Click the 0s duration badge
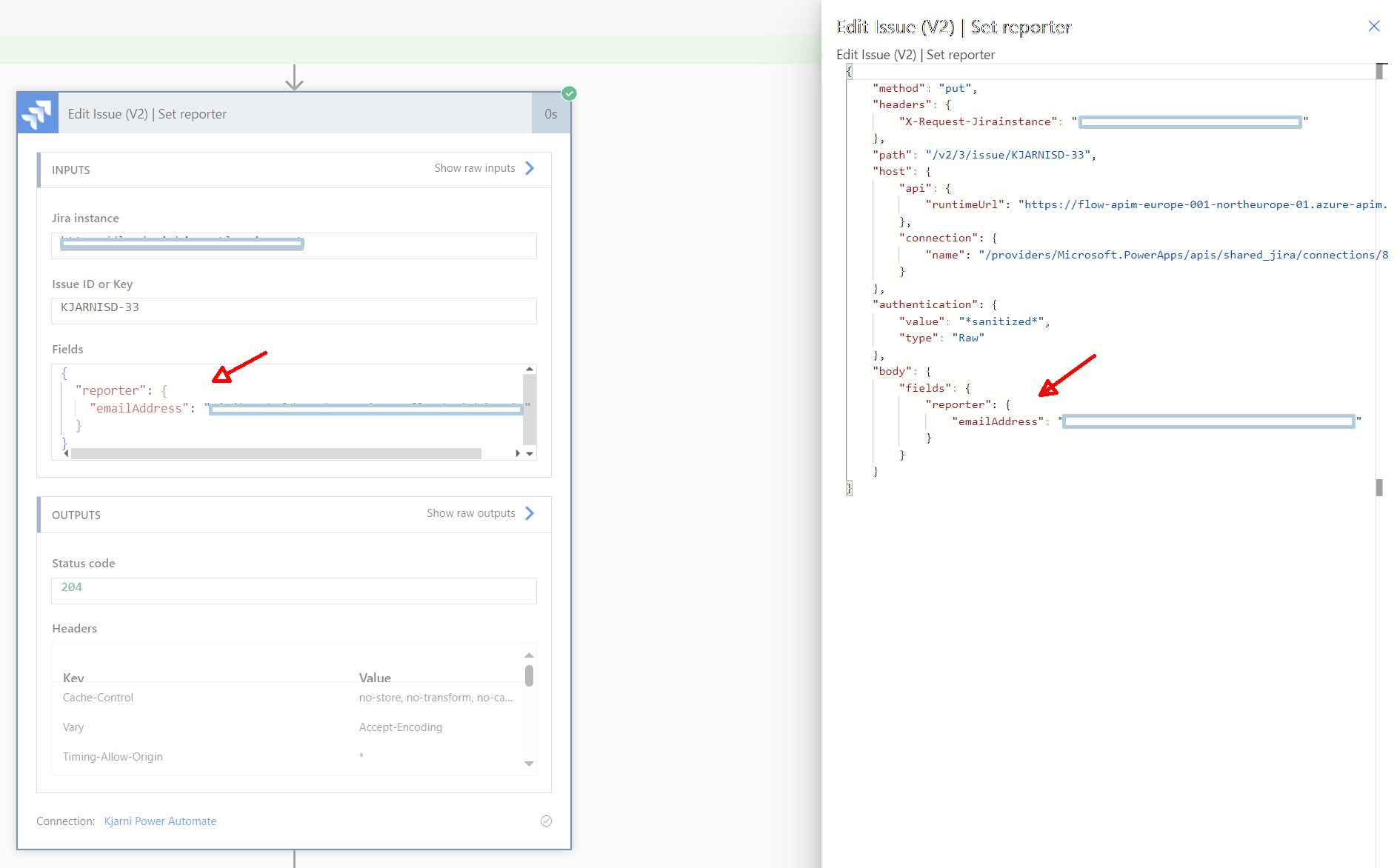1397x868 pixels. click(x=551, y=113)
